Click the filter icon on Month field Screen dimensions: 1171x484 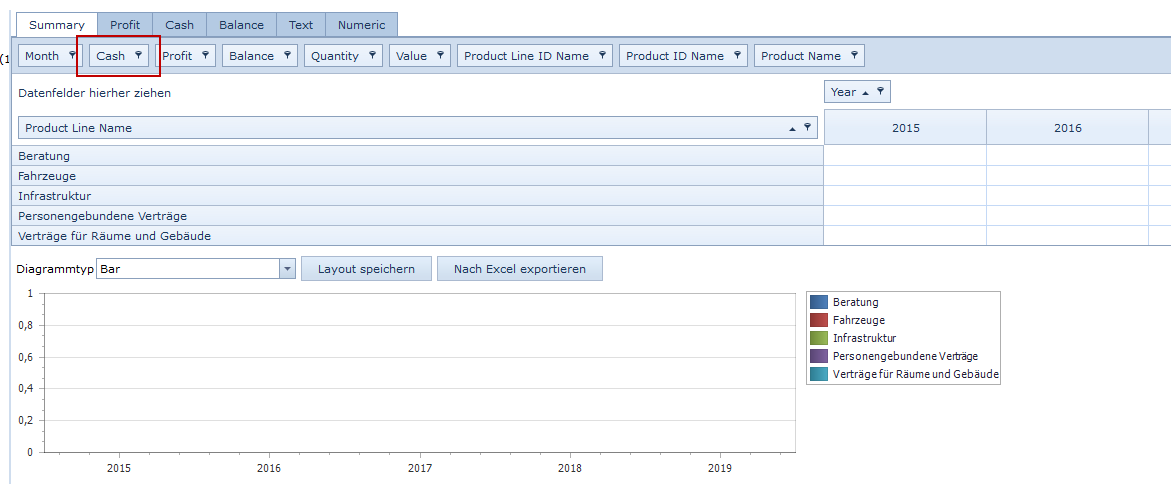72,55
